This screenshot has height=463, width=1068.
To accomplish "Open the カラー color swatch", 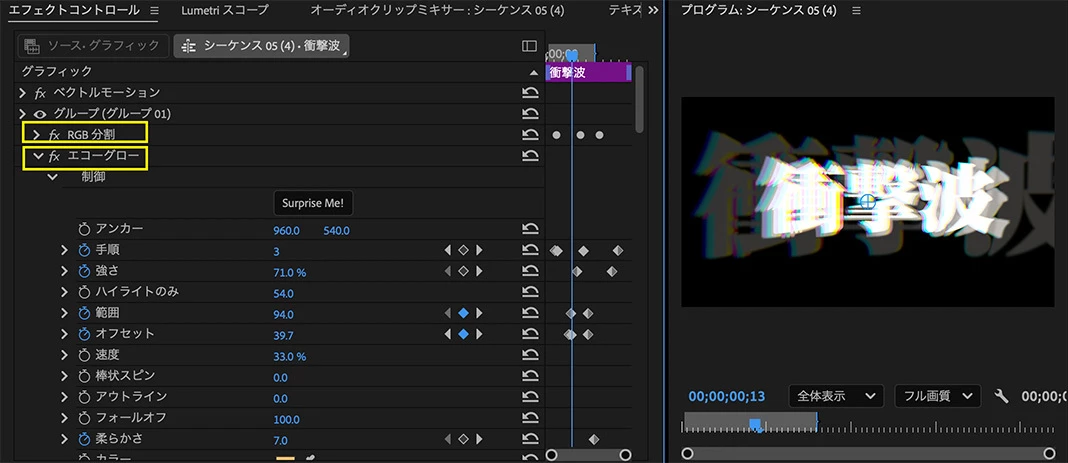I will [x=285, y=458].
